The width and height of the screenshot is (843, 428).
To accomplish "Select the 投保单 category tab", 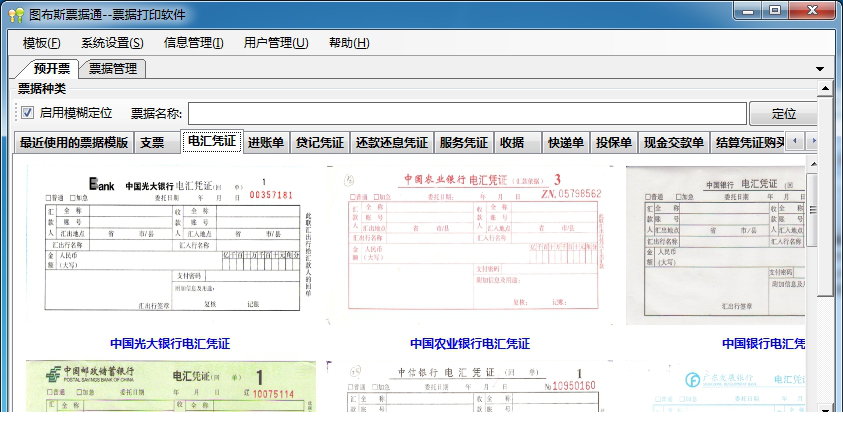I will tap(613, 142).
